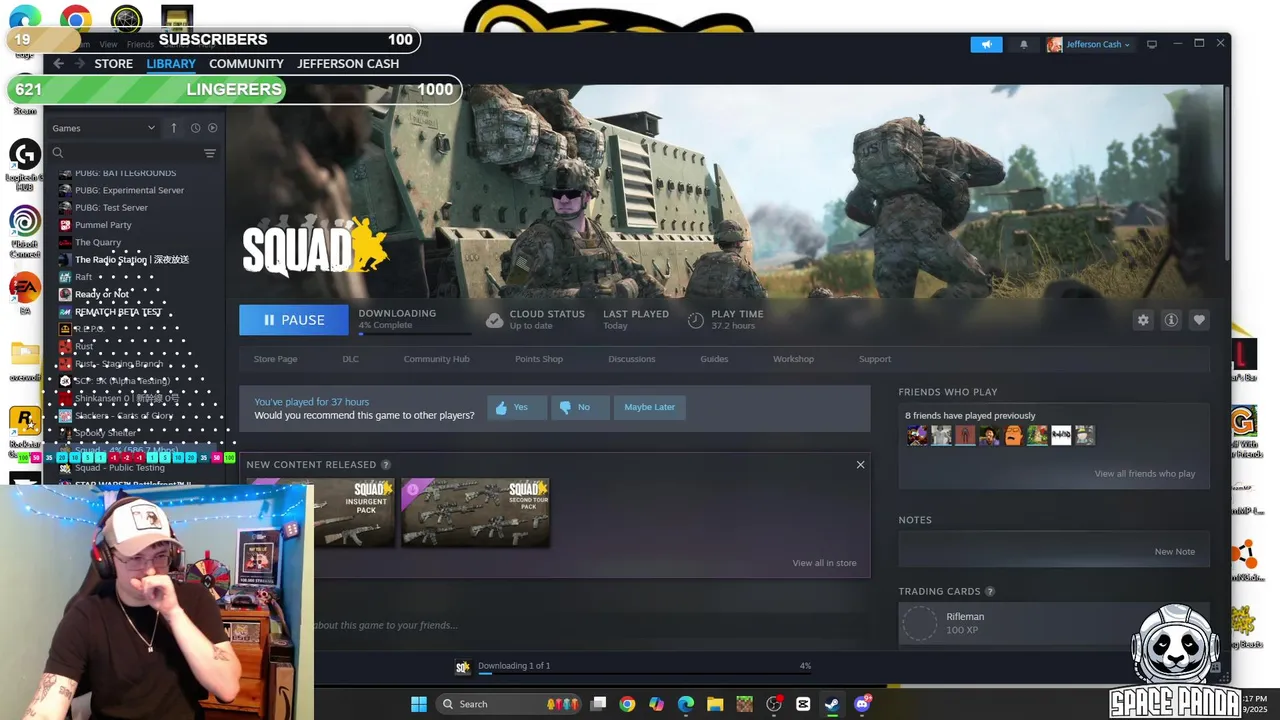Click View all in store
The width and height of the screenshot is (1280, 720).
(x=824, y=563)
